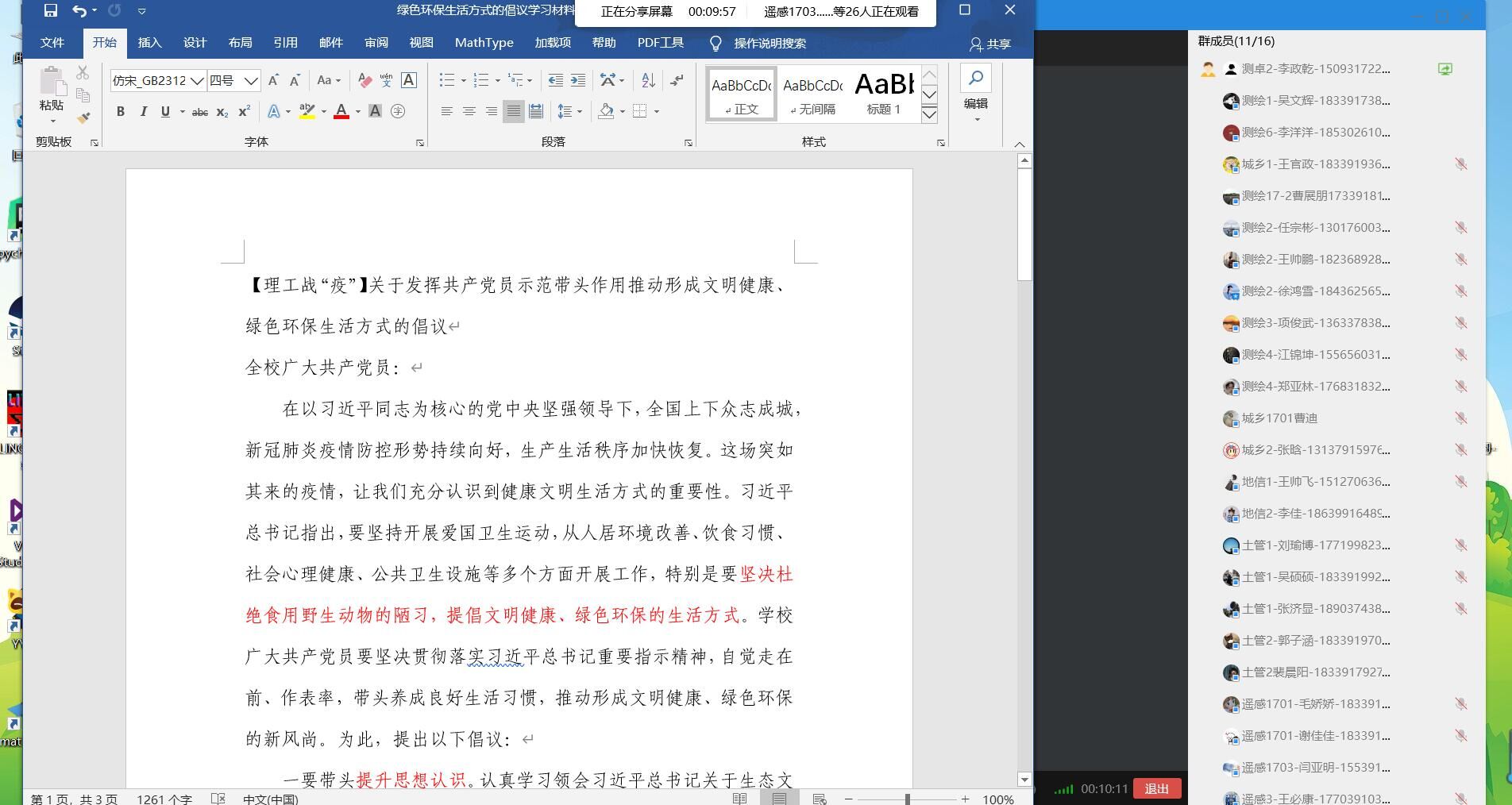Toggle Justify alignment (highlighted)
1512x805 pixels.
514,111
